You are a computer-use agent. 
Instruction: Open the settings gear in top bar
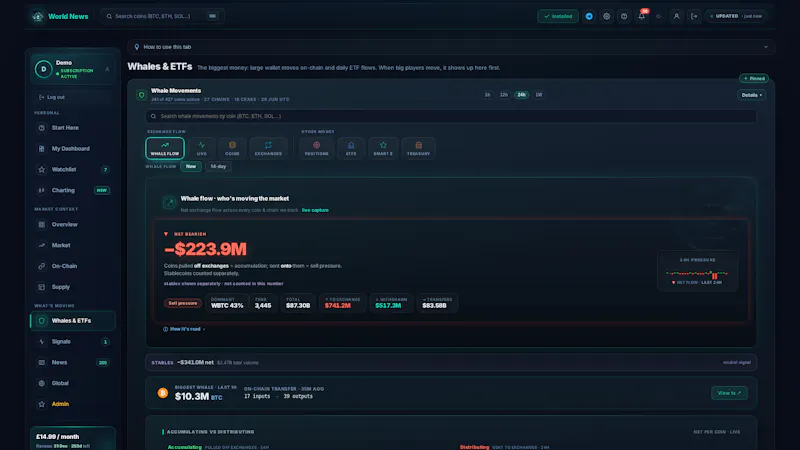point(607,16)
